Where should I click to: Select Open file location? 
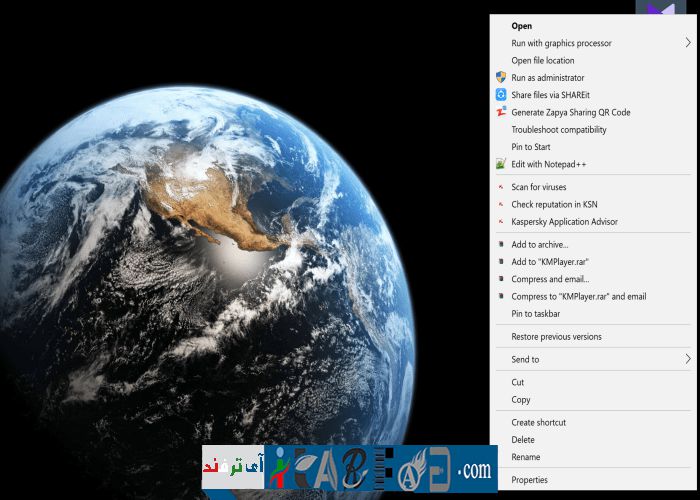542,61
